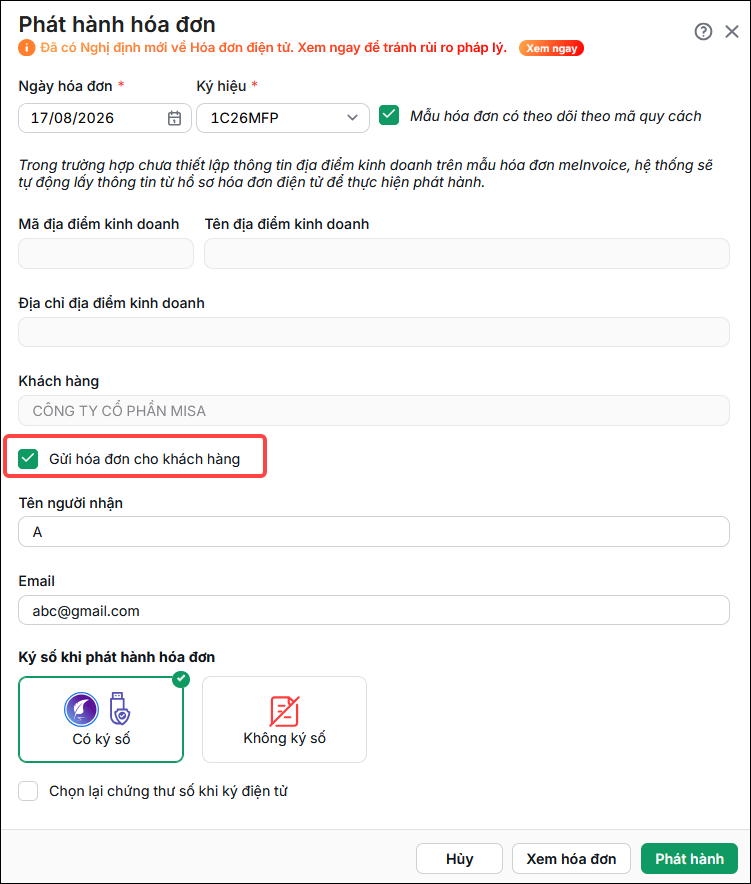Click the USB token shield icon
The image size is (751, 884).
[x=119, y=708]
